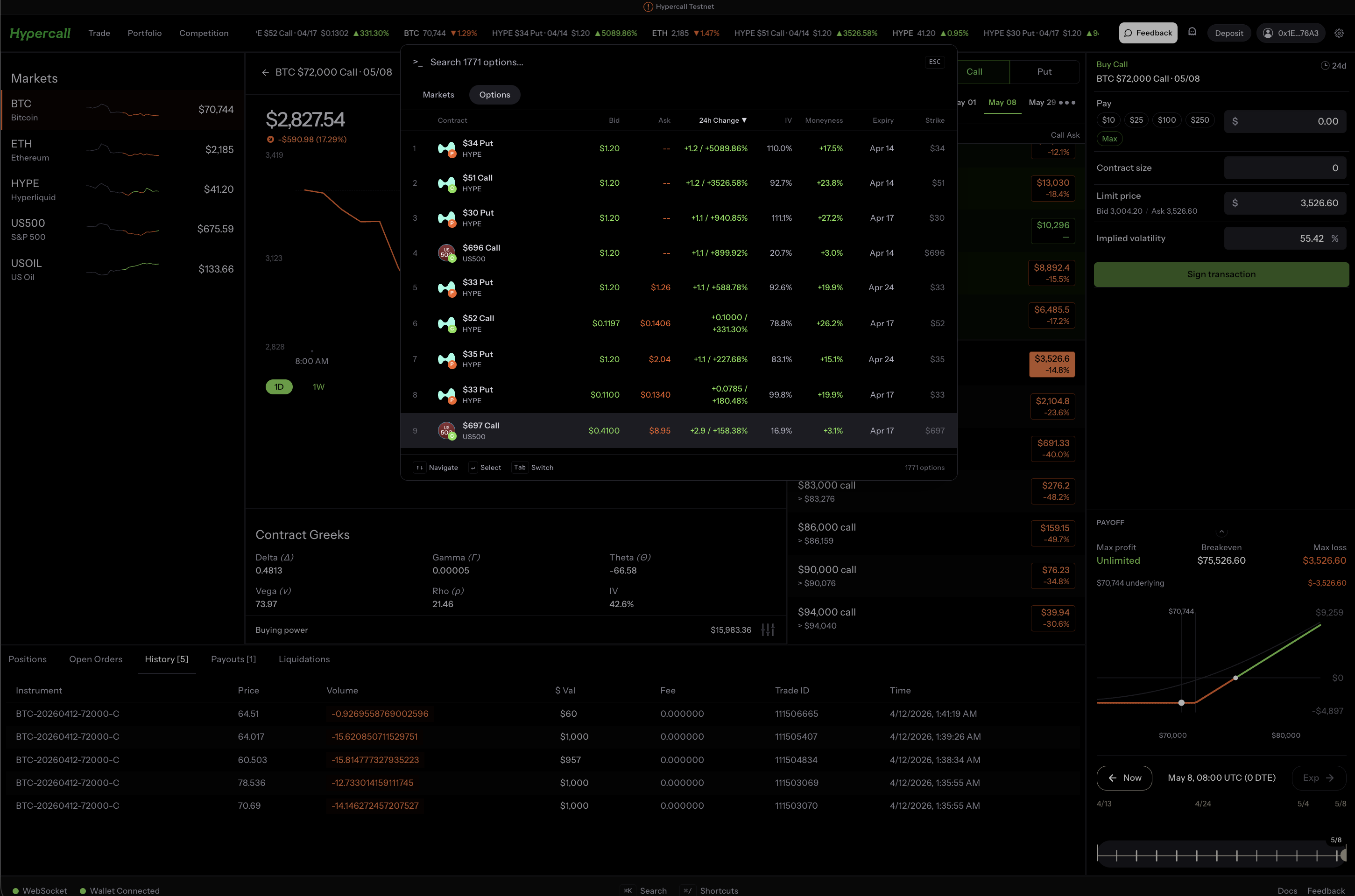Sort by 24h Change column
Viewport: 1355px width, 896px height.
pos(723,120)
